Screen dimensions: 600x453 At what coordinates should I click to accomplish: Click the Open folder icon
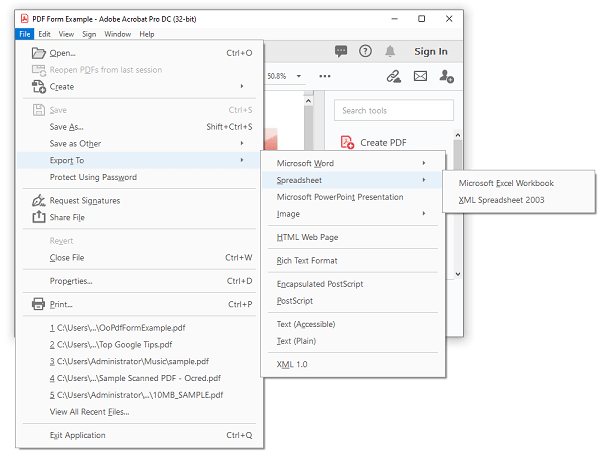[x=39, y=53]
